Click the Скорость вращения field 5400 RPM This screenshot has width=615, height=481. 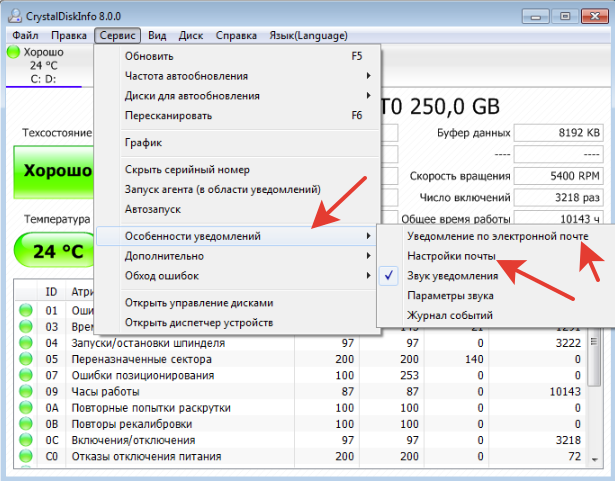pos(559,176)
